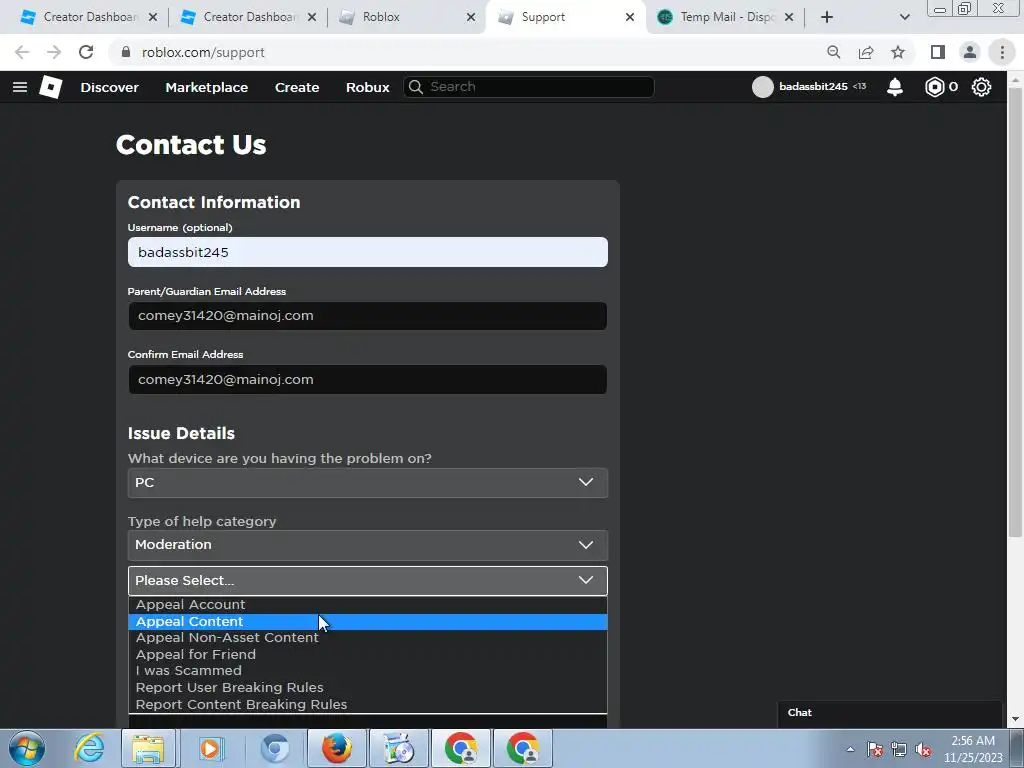
Task: Open a new browser tab with plus
Action: point(827,17)
